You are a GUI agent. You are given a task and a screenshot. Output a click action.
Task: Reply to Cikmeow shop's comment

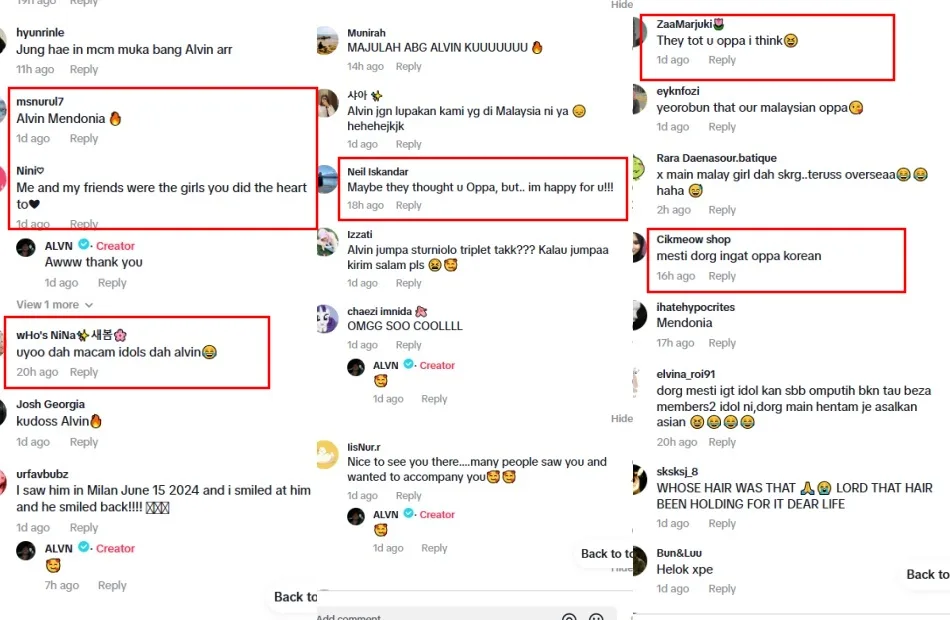tap(722, 276)
